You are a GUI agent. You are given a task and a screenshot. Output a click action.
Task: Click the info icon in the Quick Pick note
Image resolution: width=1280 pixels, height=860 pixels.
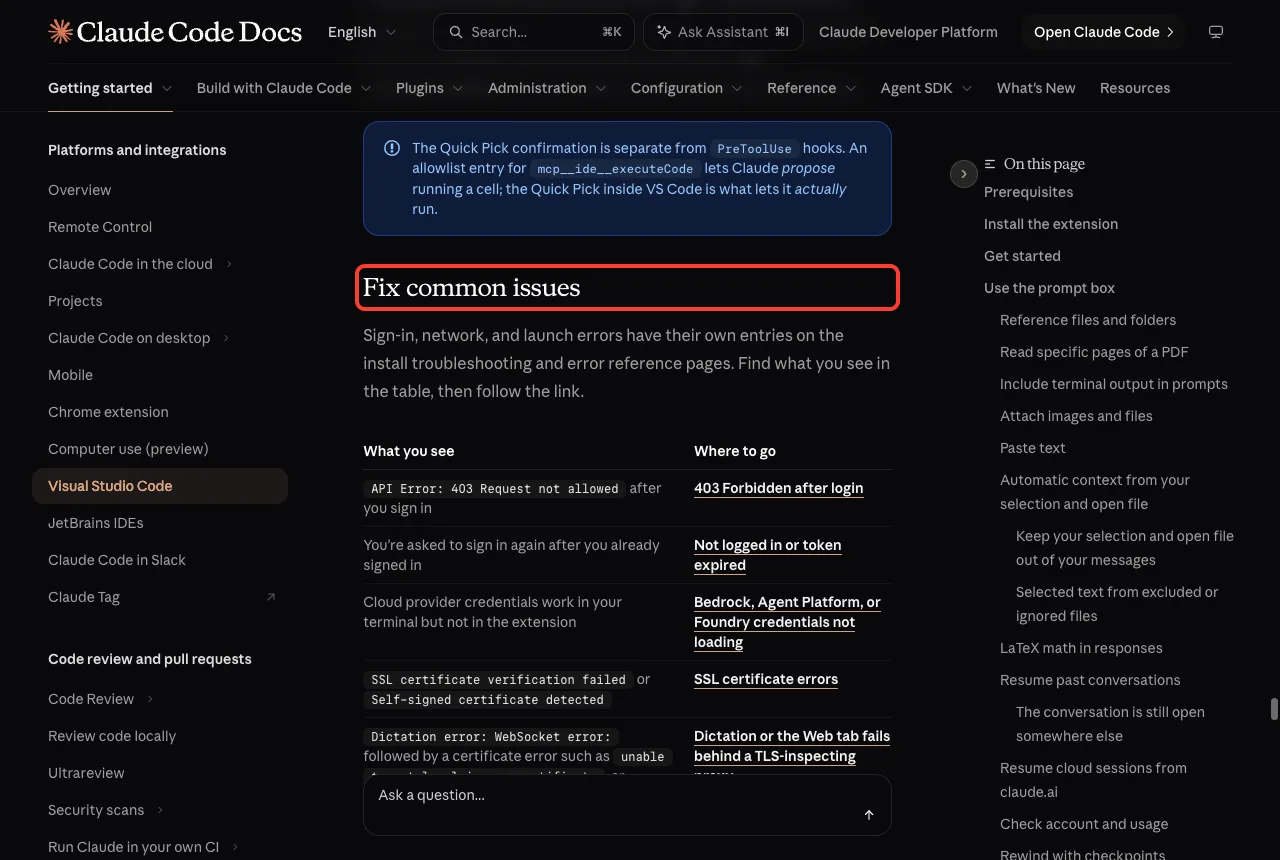(392, 148)
